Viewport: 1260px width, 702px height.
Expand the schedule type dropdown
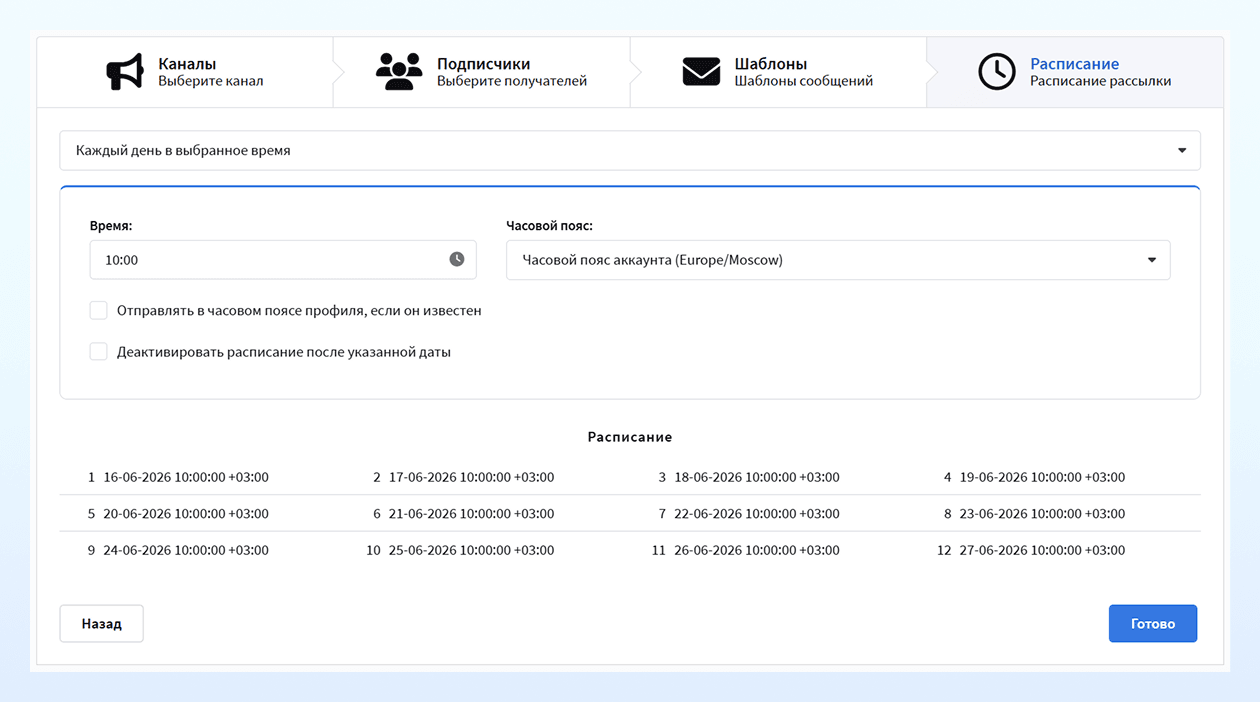click(630, 150)
